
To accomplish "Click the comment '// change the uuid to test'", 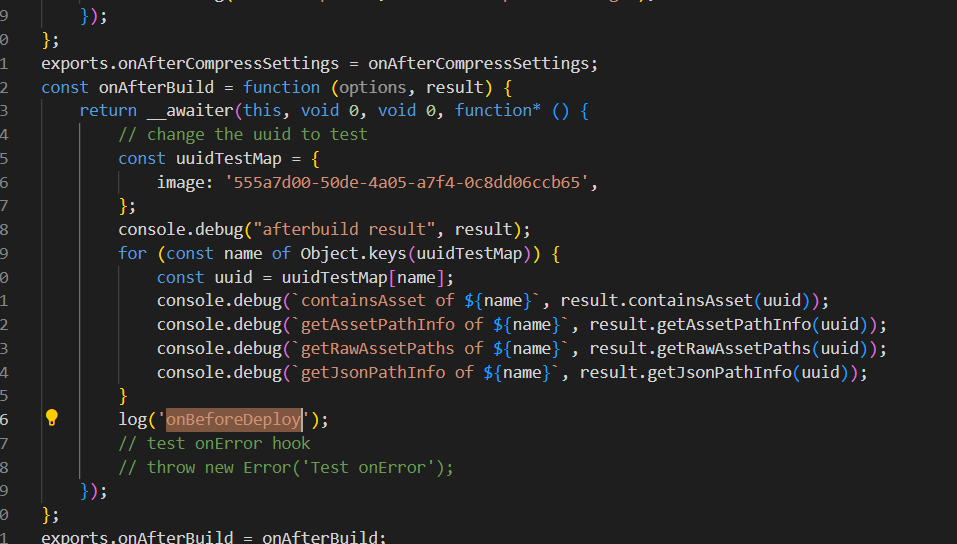I will (x=243, y=134).
